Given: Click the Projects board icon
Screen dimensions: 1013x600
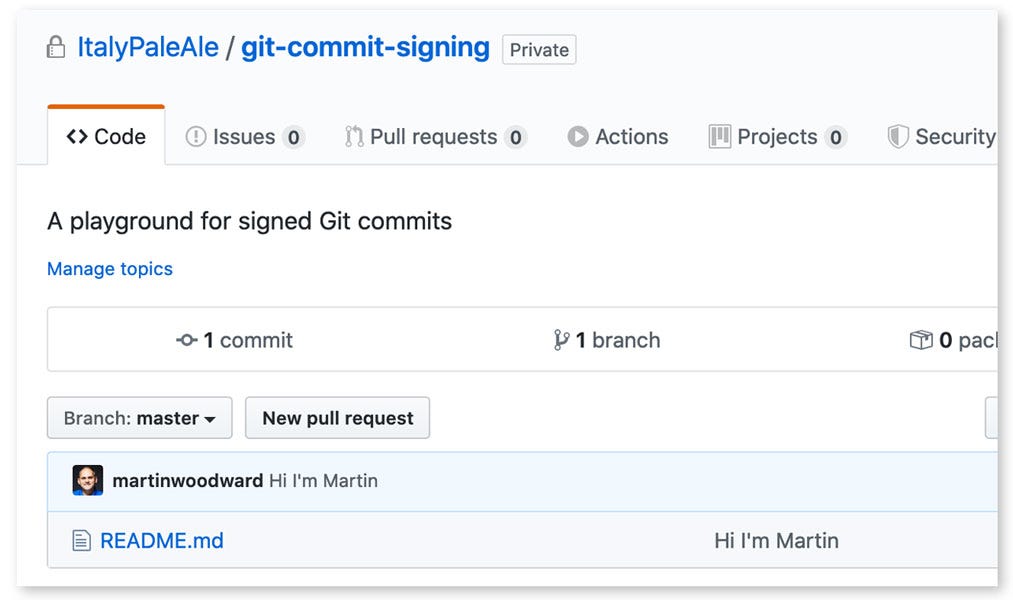Looking at the screenshot, I should click(x=719, y=137).
